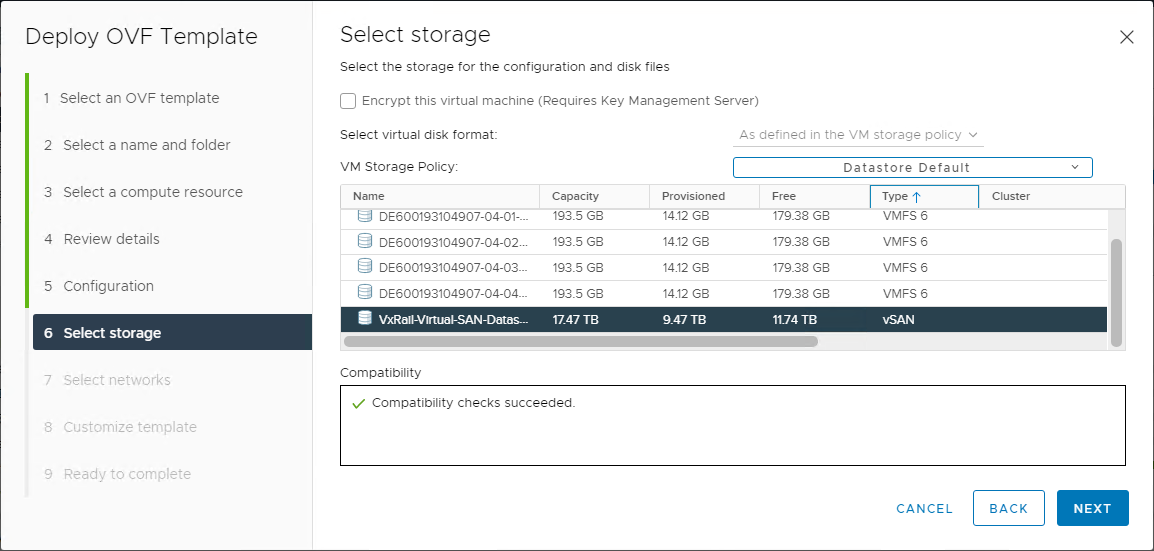This screenshot has height=551, width=1154.
Task: Enable Encrypt this virtual machine checkbox
Action: 348,101
